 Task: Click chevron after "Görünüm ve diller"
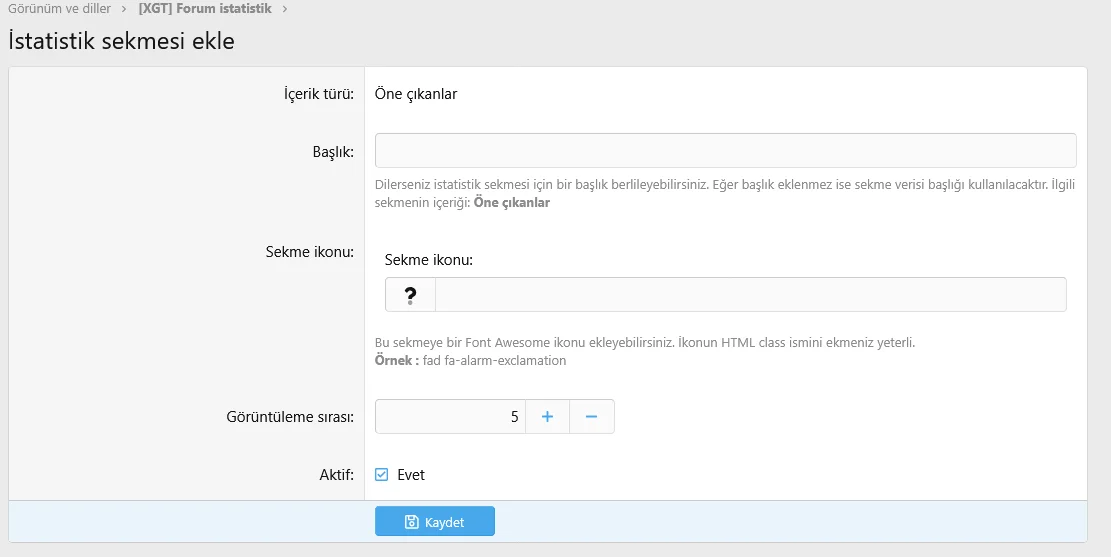coord(124,9)
